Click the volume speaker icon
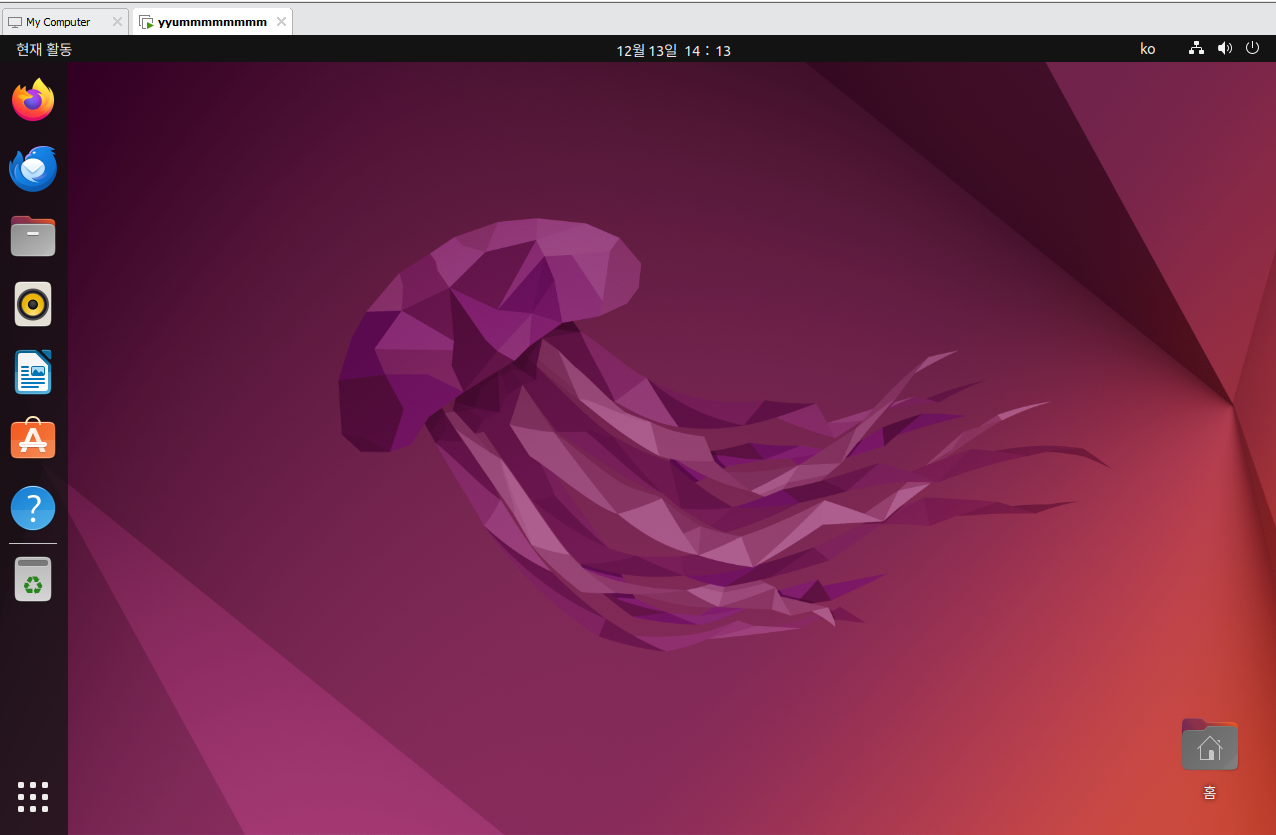The height and width of the screenshot is (835, 1276). click(1224, 48)
